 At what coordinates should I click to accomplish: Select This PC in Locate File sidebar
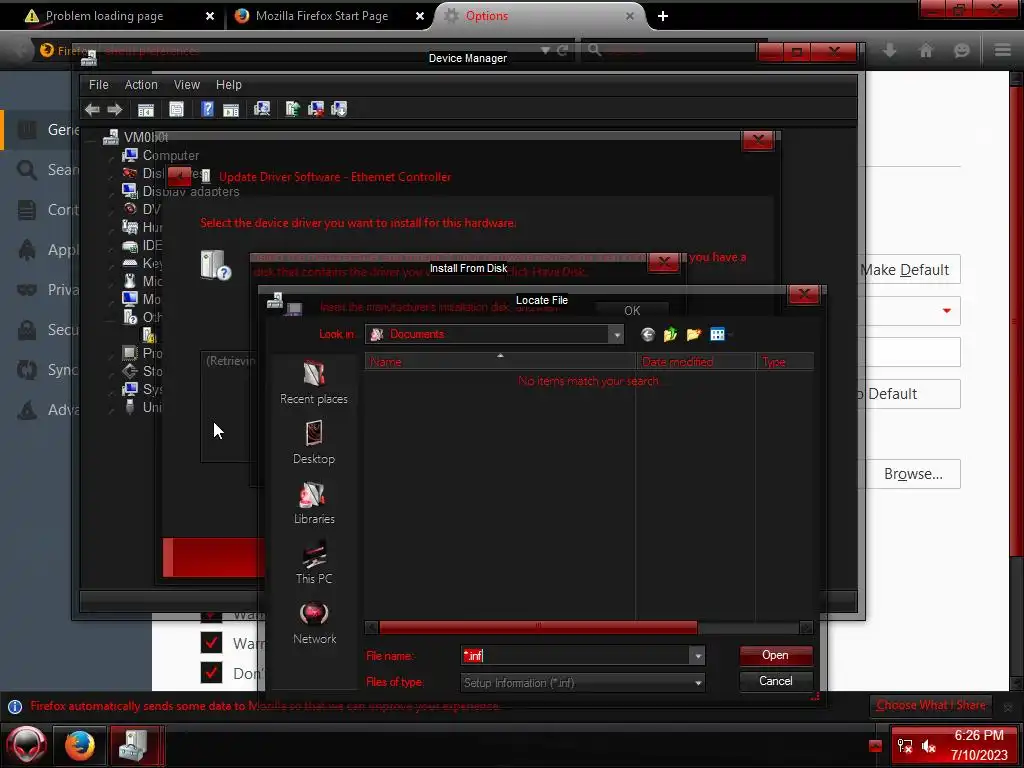click(314, 562)
